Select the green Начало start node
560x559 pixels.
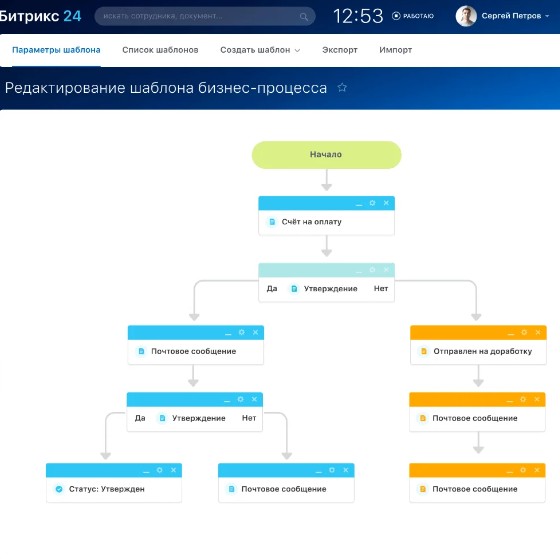click(x=326, y=155)
